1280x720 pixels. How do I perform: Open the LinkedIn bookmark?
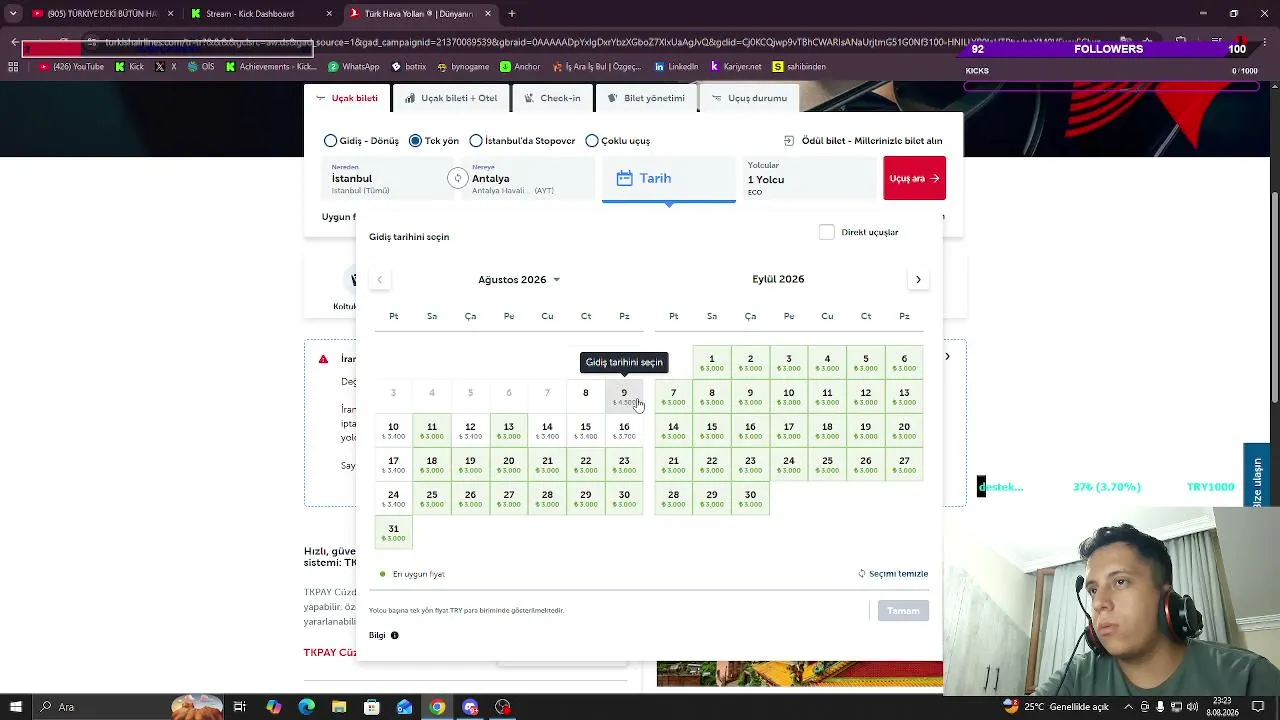point(676,67)
